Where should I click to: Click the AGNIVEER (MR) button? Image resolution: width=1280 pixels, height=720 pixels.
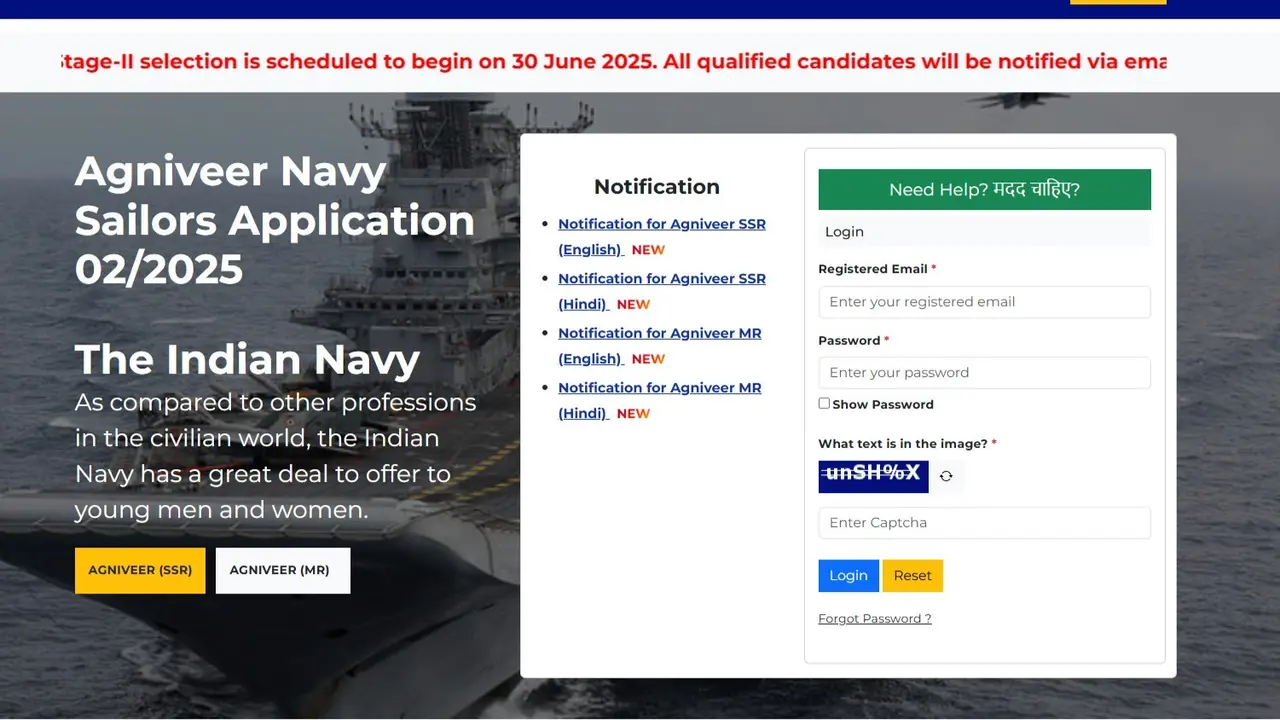(282, 570)
